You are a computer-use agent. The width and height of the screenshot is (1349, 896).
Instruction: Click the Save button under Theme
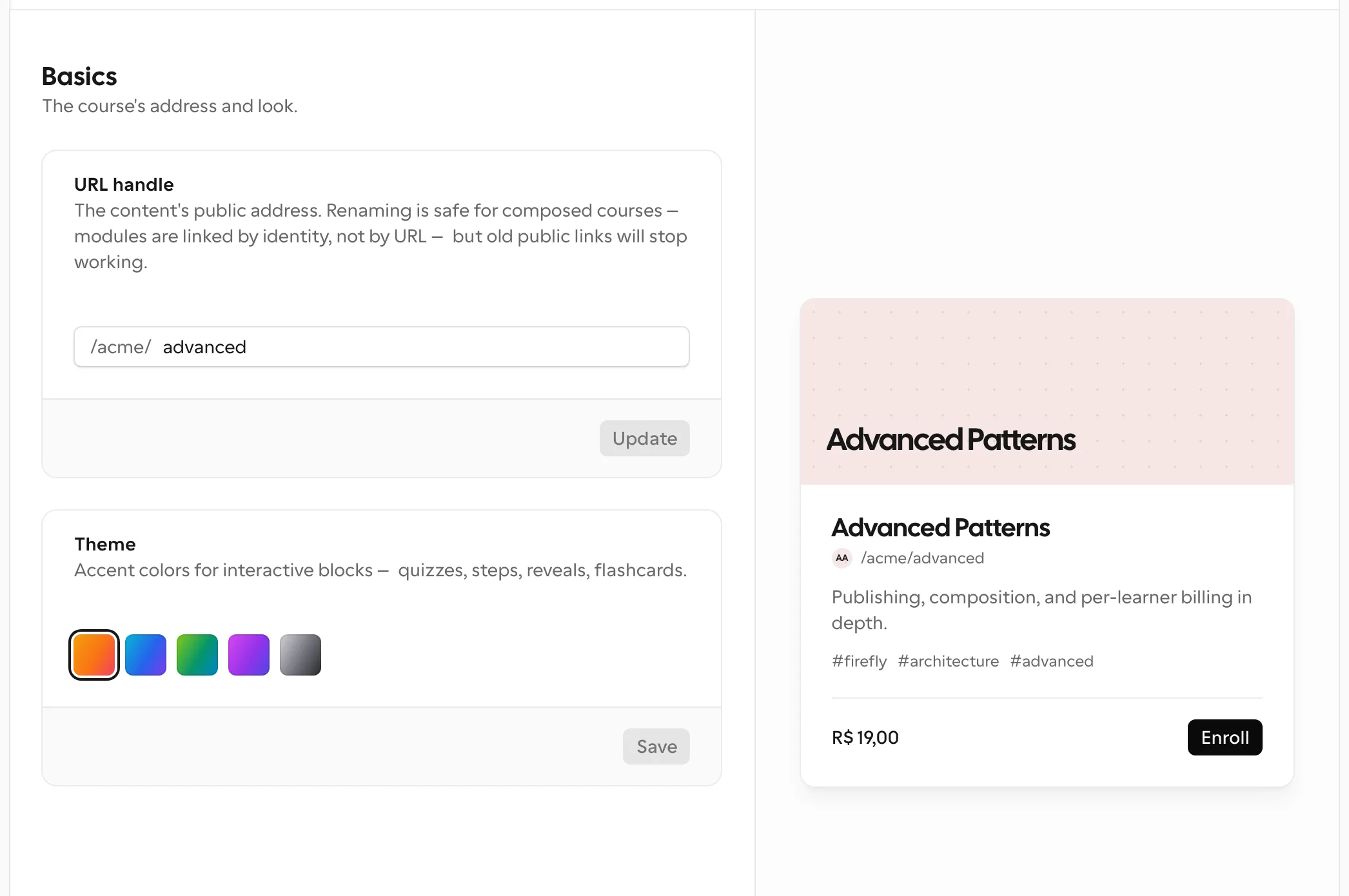(x=656, y=746)
